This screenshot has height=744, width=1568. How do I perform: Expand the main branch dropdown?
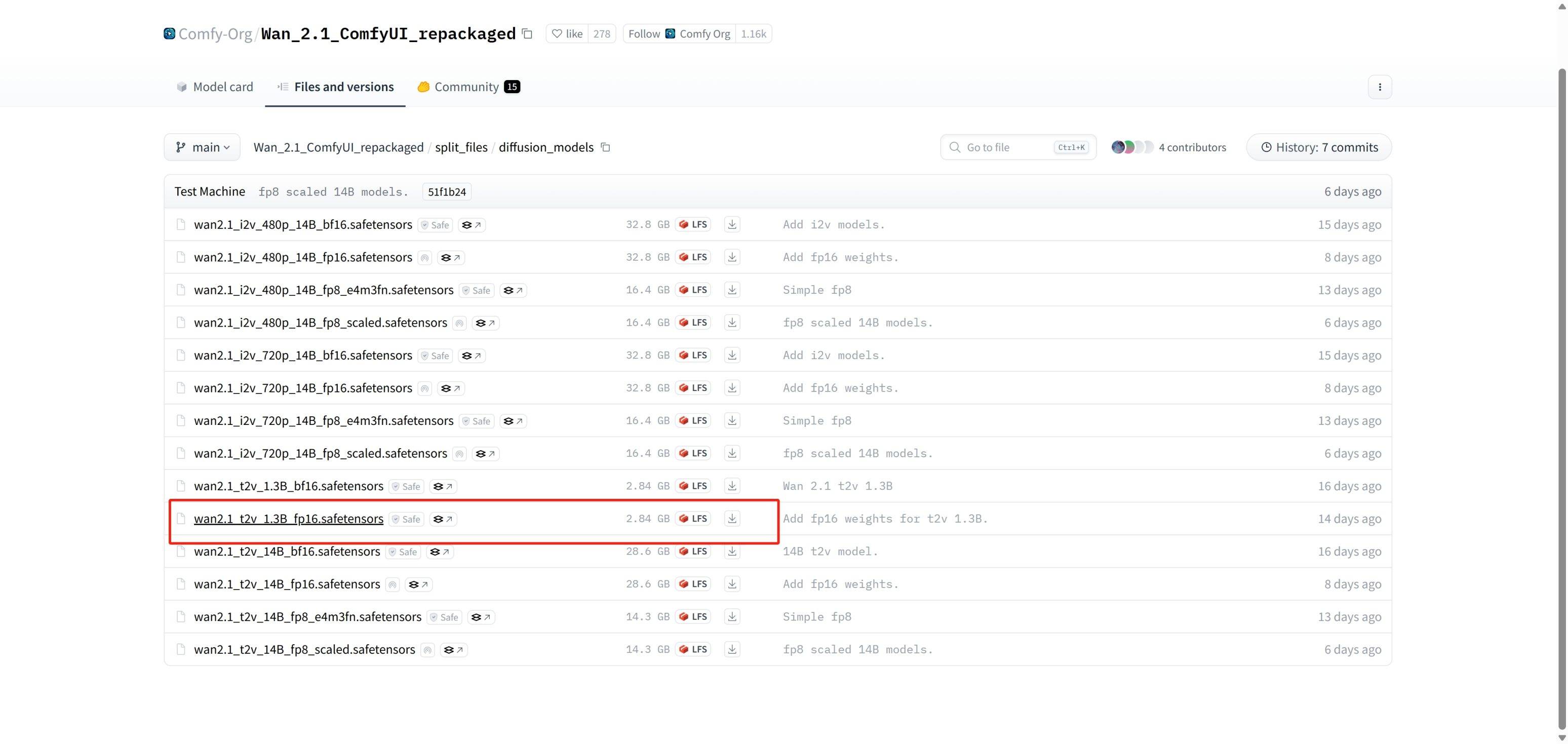click(x=202, y=147)
